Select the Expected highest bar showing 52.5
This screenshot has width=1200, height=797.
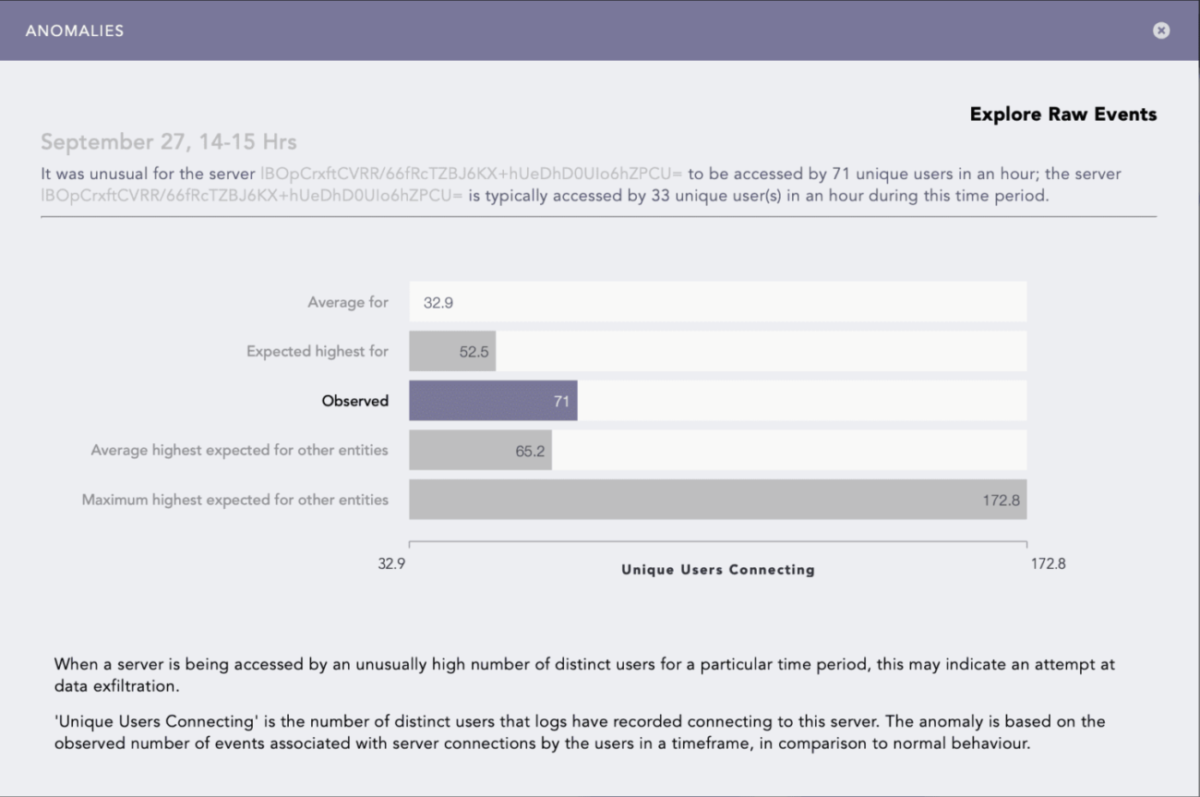pyautogui.click(x=452, y=351)
